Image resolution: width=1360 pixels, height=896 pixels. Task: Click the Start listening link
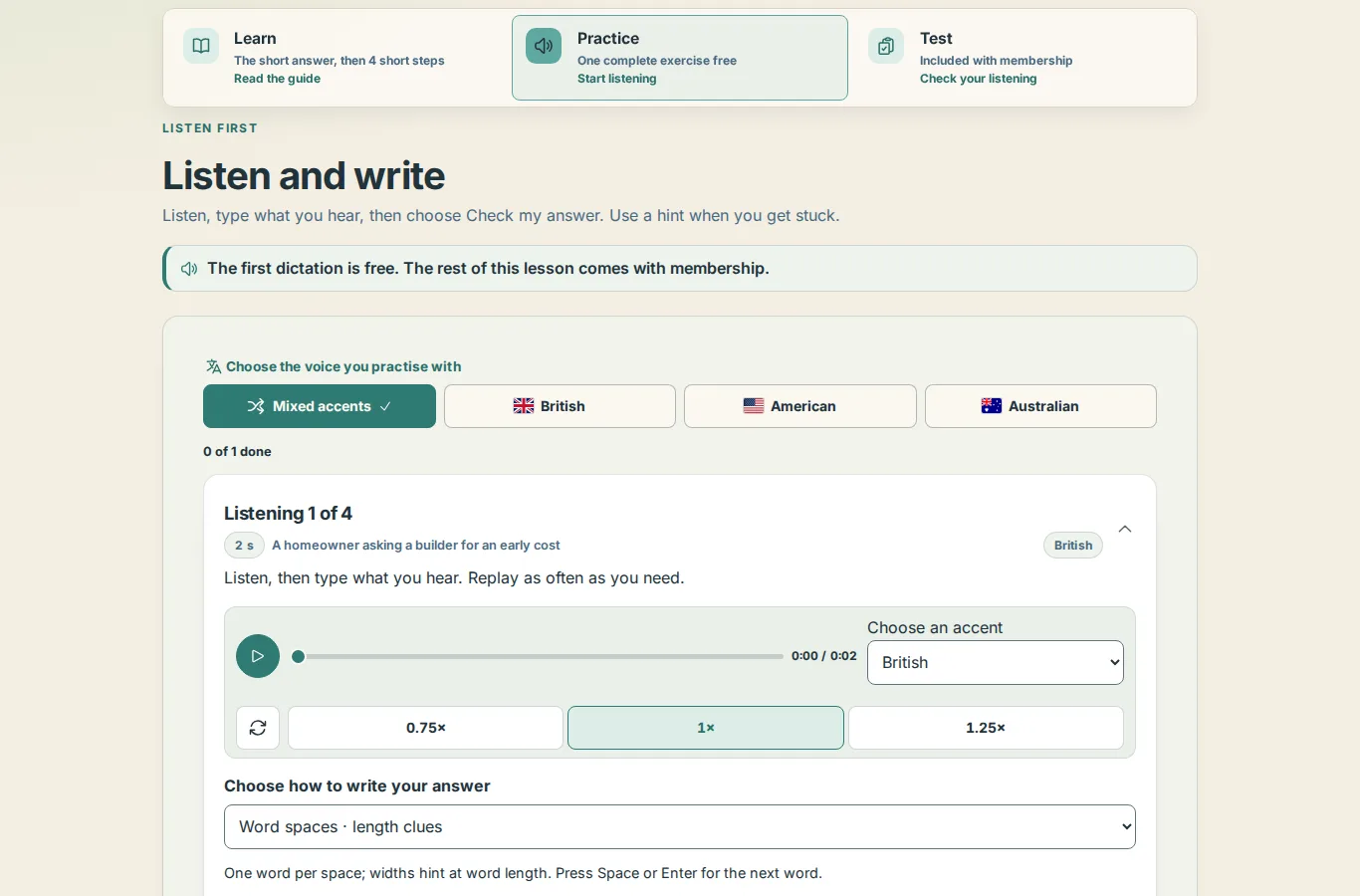click(x=617, y=79)
